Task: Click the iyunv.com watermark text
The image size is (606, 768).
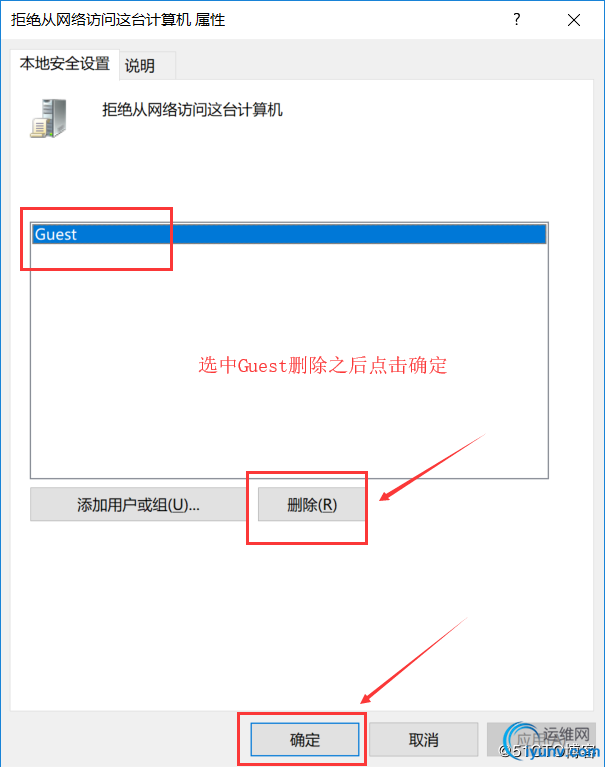Action: click(x=562, y=751)
